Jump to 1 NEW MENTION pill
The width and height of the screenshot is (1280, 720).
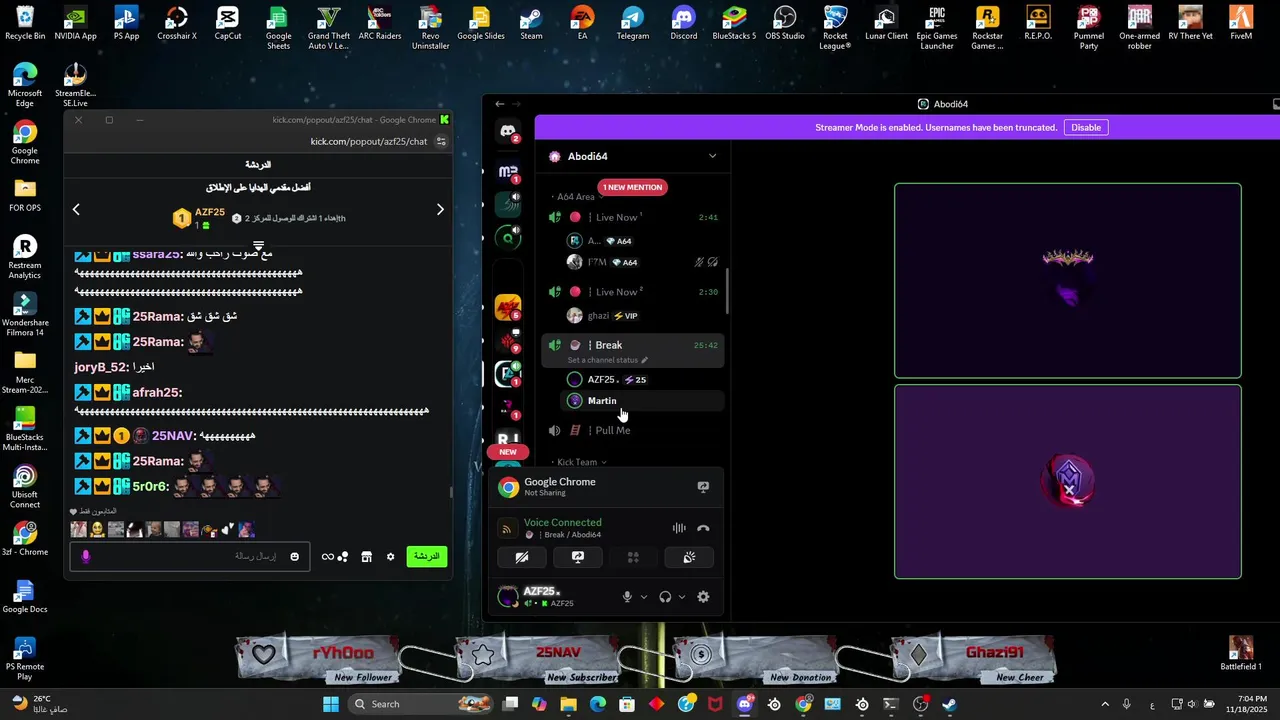(x=632, y=187)
